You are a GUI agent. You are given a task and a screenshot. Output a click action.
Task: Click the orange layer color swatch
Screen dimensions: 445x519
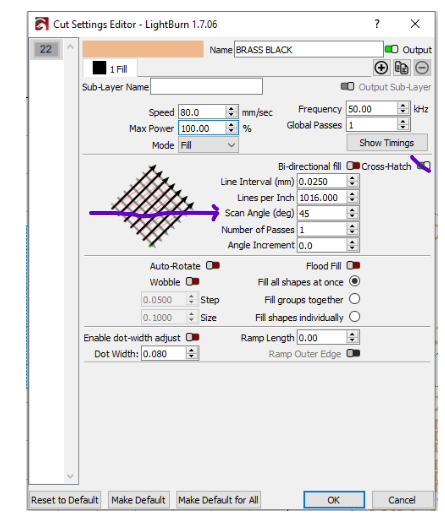[x=143, y=49]
